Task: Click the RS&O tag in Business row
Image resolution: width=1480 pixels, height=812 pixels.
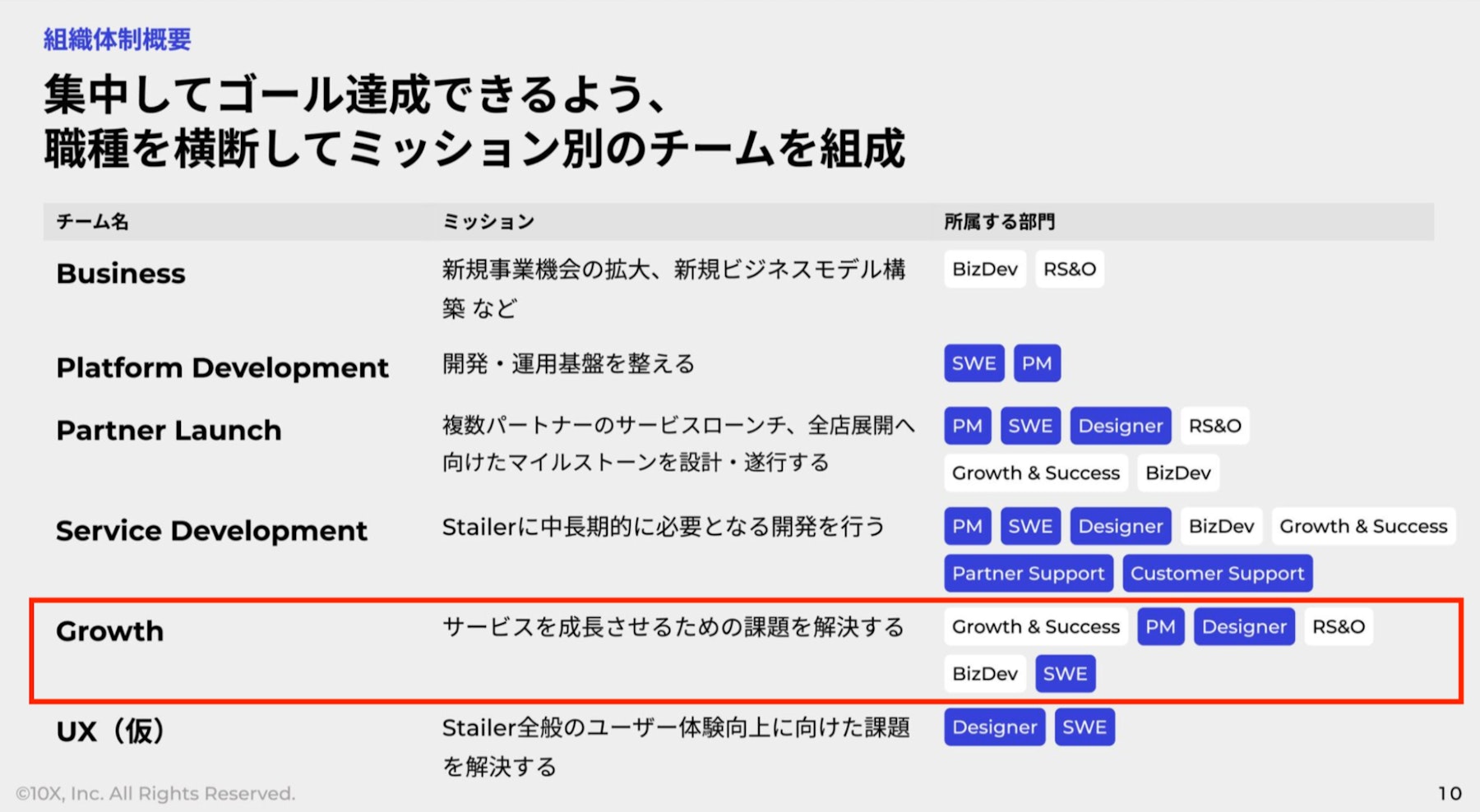Action: tap(1070, 269)
